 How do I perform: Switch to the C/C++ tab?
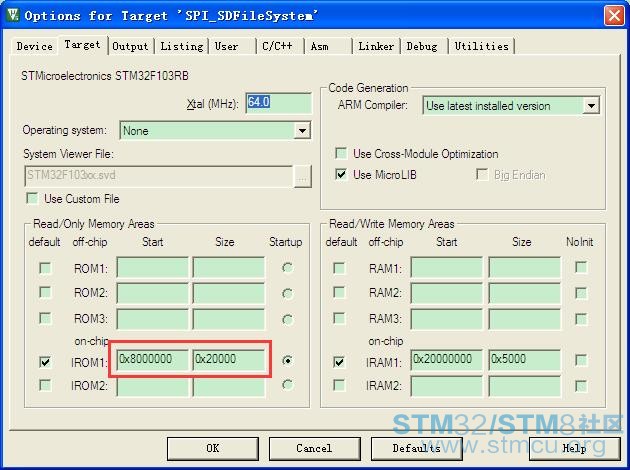(x=277, y=46)
